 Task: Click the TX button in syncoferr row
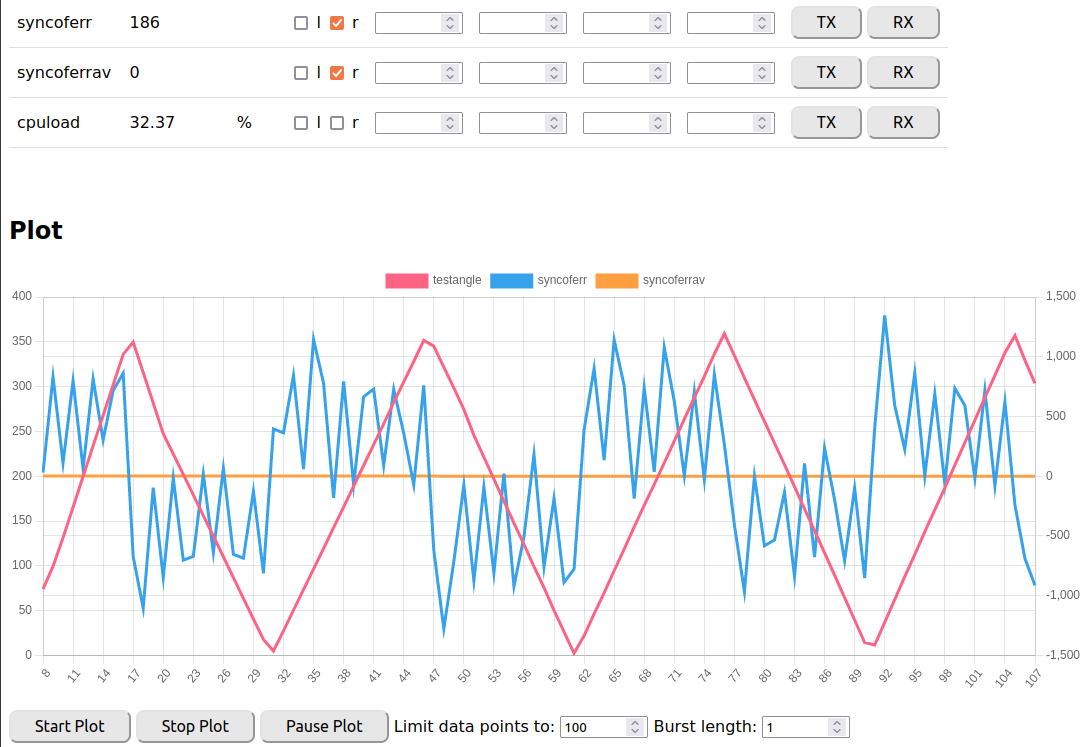tap(826, 22)
